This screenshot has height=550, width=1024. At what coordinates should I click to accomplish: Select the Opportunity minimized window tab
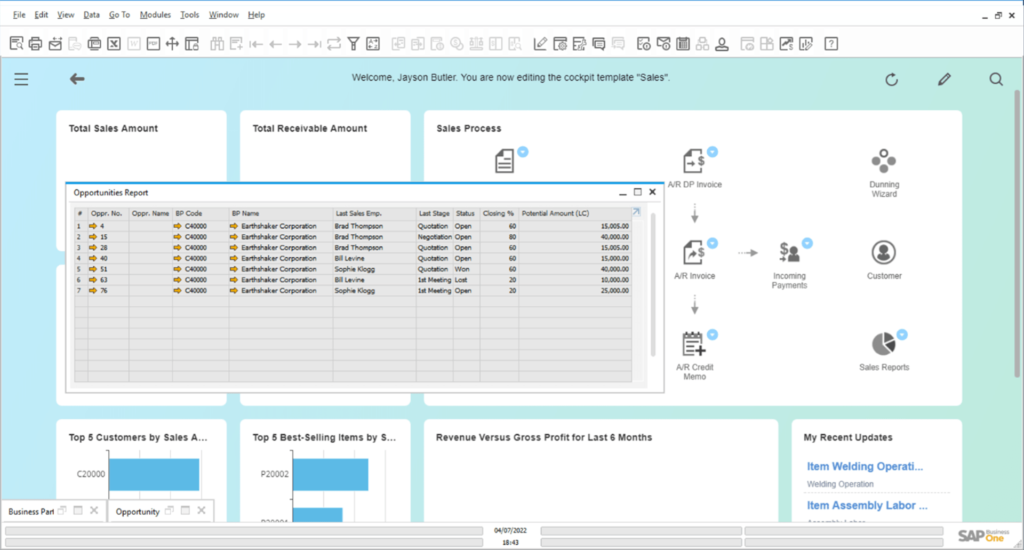click(137, 512)
